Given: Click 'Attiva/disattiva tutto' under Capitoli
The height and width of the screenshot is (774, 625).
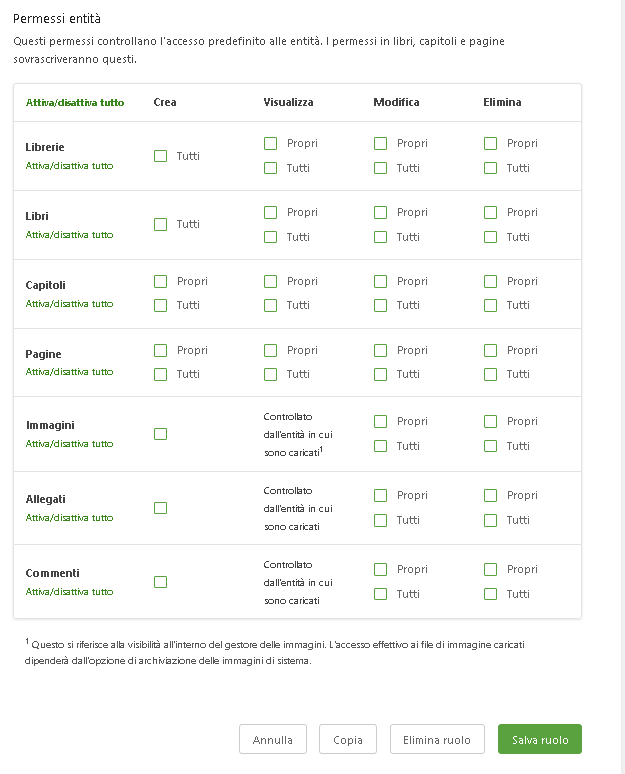Looking at the screenshot, I should [x=69, y=304].
